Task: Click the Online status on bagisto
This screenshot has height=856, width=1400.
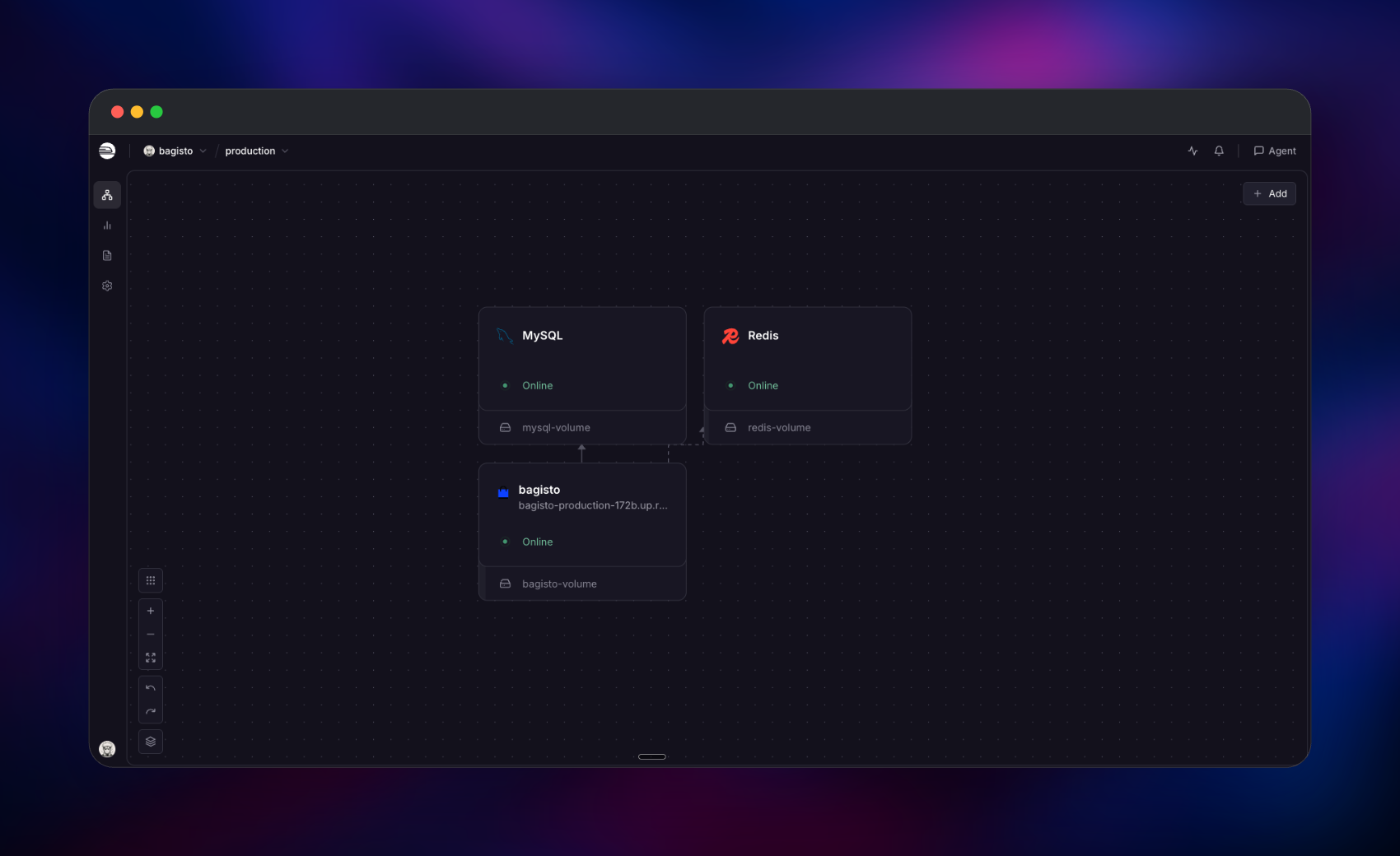Action: [537, 542]
